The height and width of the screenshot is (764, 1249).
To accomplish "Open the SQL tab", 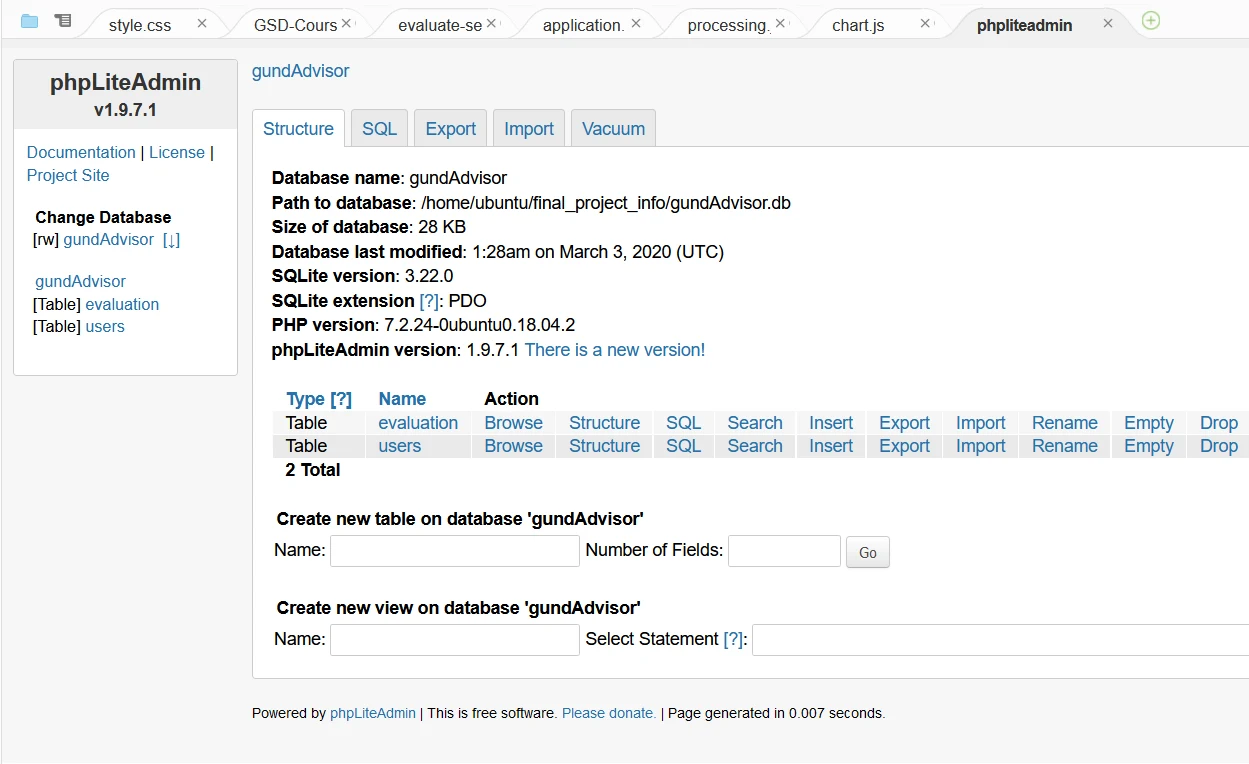I will tap(379, 129).
